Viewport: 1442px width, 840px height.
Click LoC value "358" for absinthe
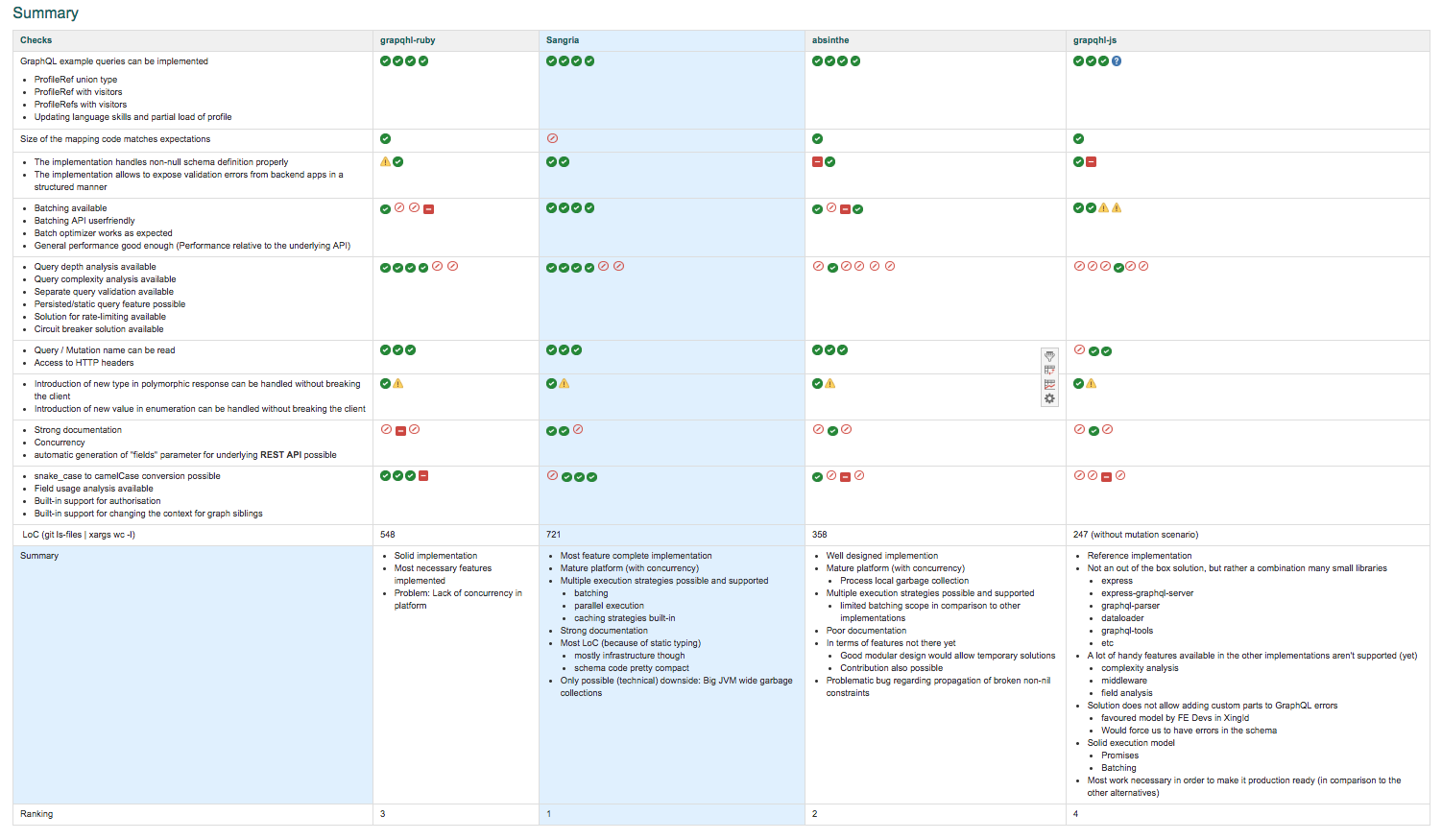point(819,535)
